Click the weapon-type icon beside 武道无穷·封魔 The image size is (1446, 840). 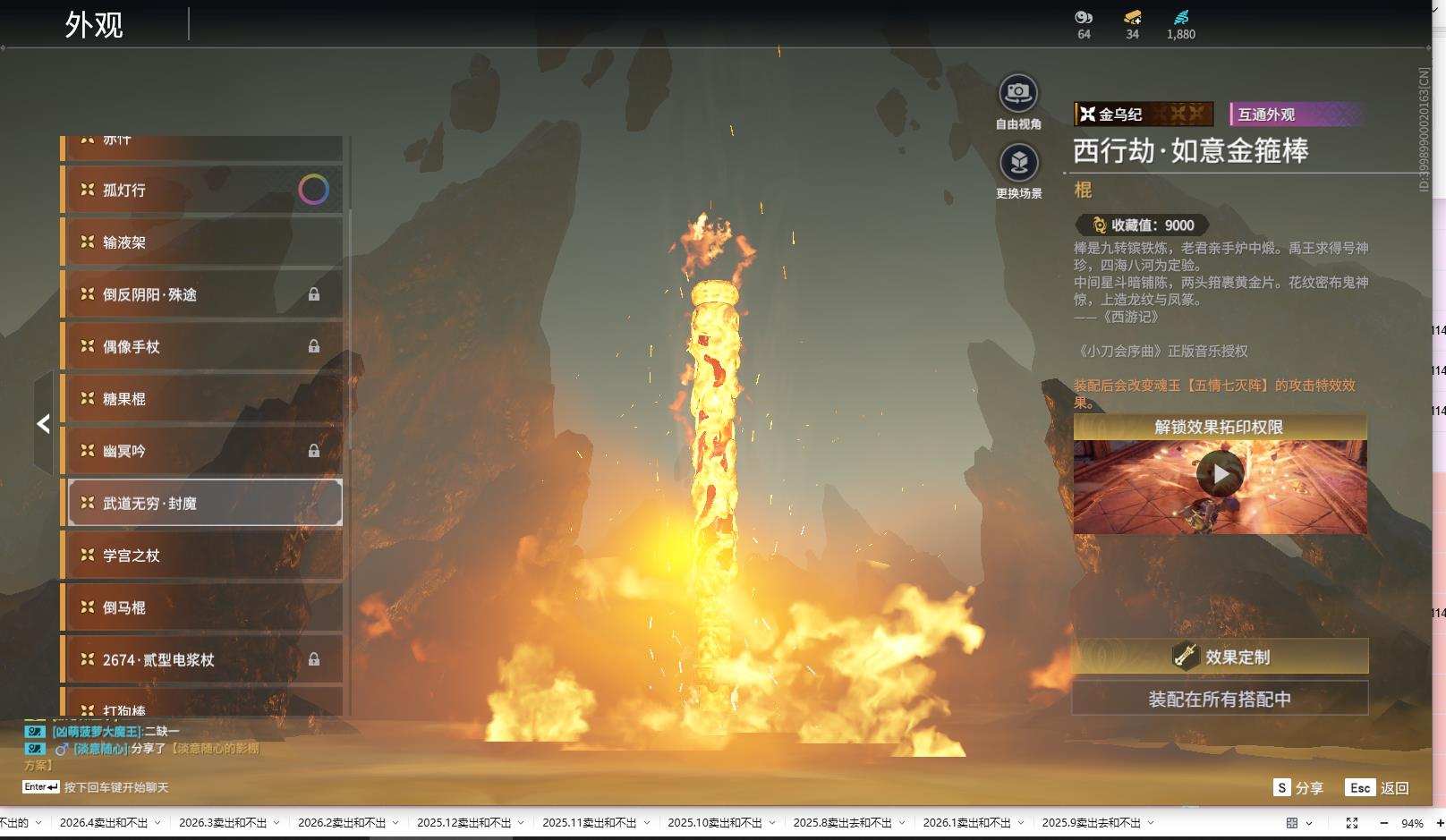click(x=88, y=503)
